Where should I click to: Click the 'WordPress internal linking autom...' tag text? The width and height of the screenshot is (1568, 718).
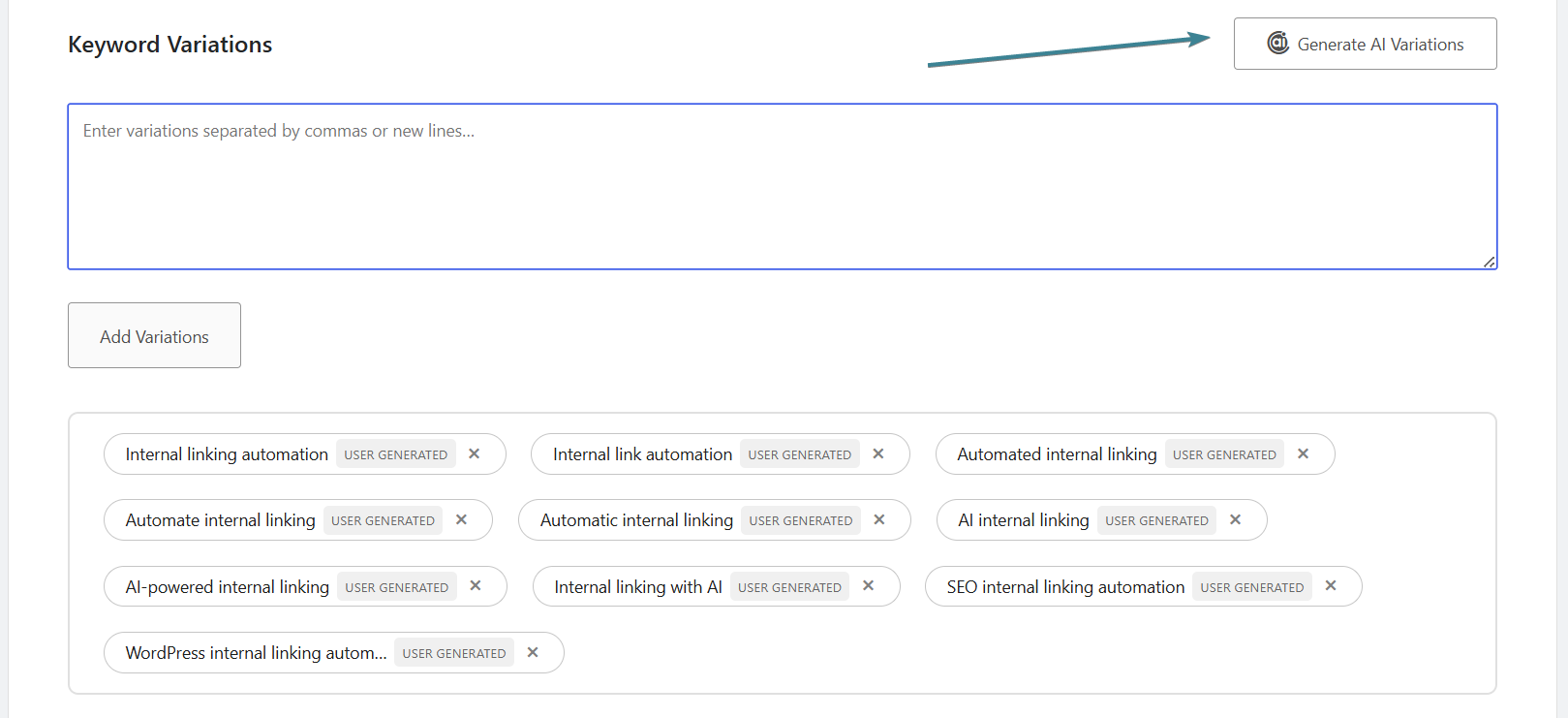(x=256, y=653)
